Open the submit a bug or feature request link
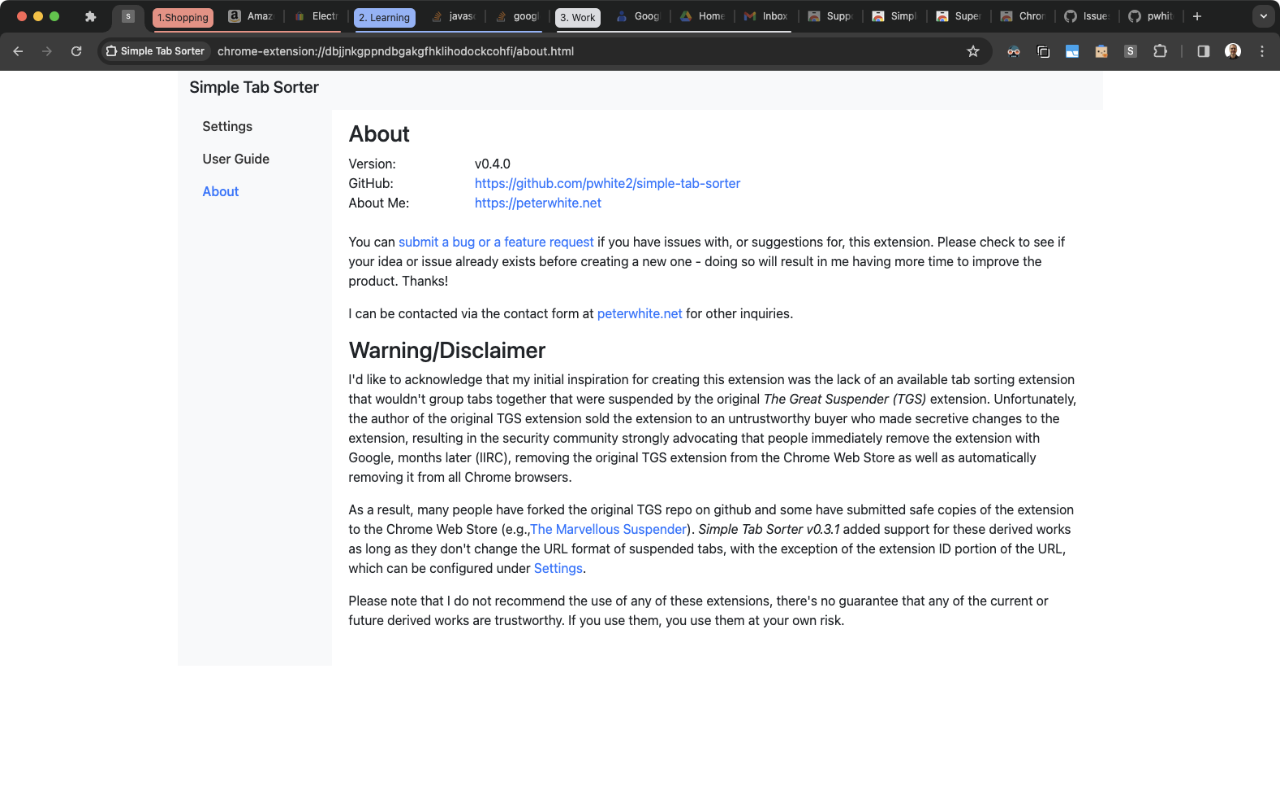Image resolution: width=1280 pixels, height=800 pixels. [496, 241]
